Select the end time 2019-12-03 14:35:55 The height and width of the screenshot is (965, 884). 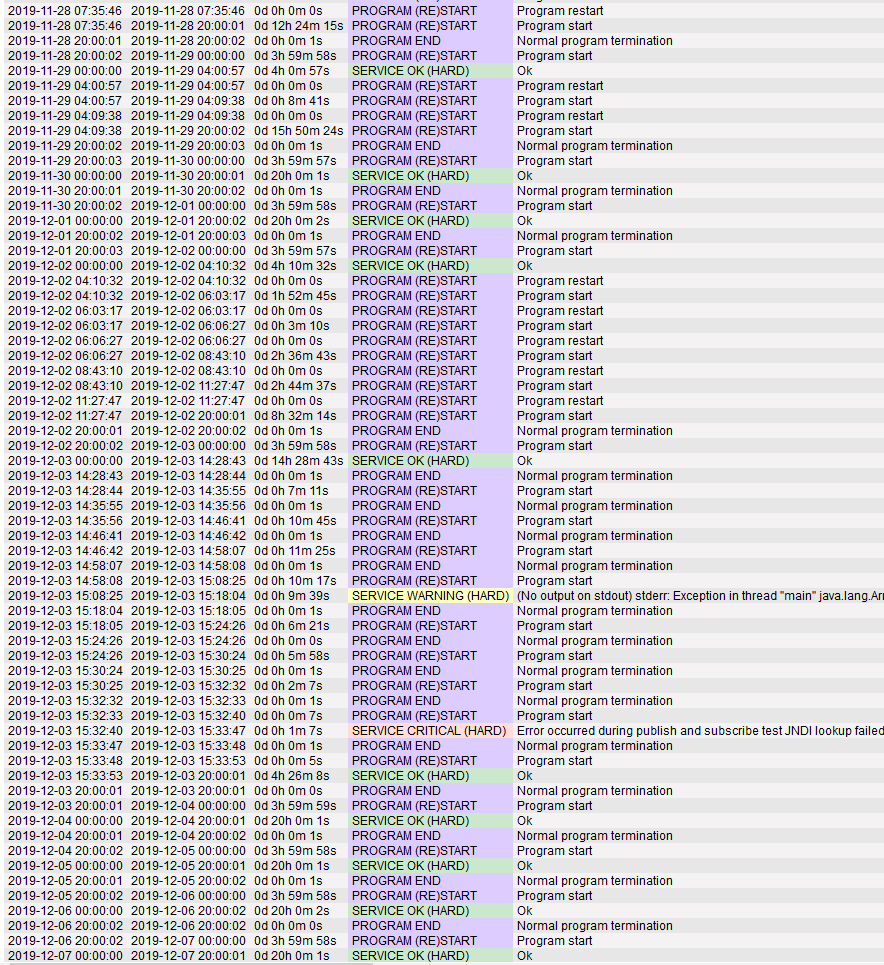[188, 491]
